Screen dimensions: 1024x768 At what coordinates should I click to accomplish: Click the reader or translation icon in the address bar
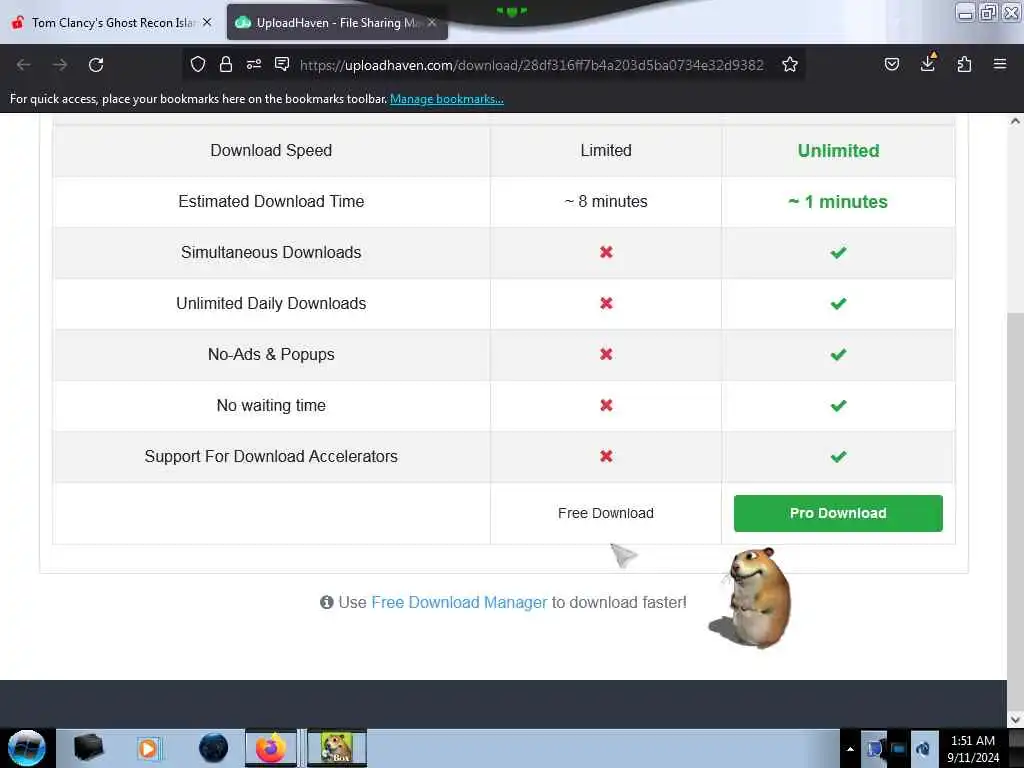pyautogui.click(x=282, y=64)
